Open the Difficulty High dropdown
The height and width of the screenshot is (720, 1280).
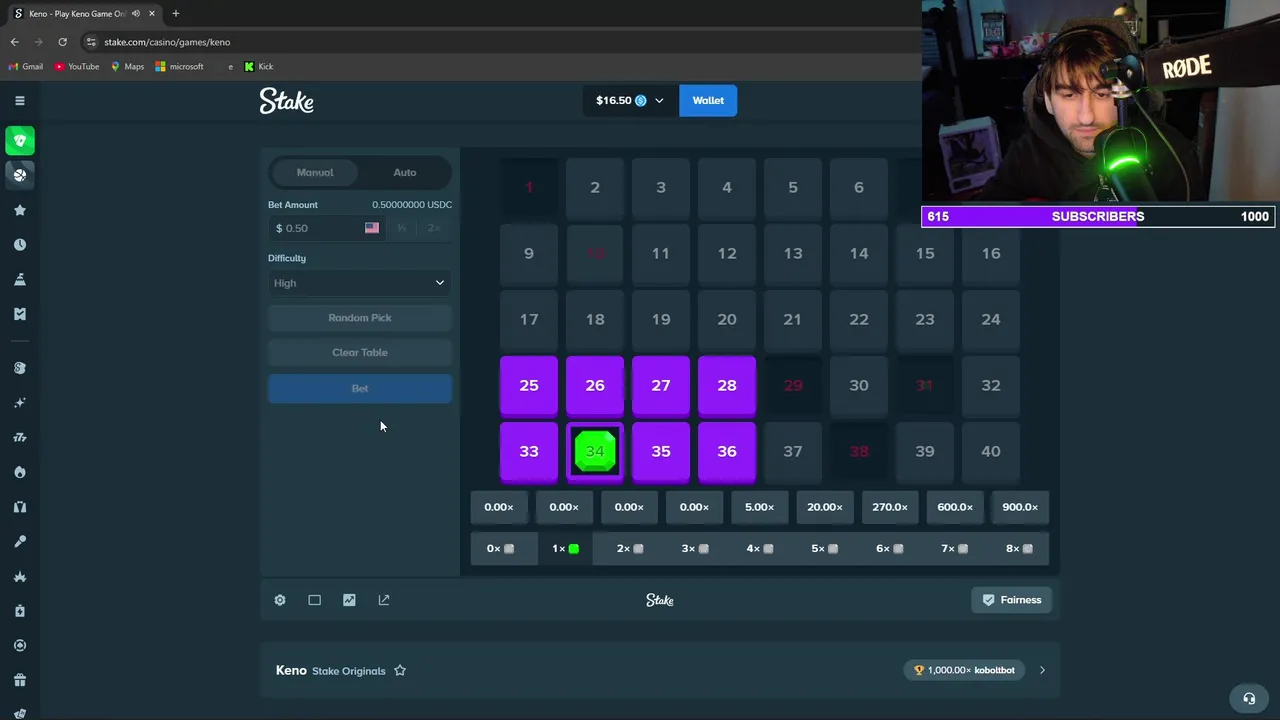(360, 283)
